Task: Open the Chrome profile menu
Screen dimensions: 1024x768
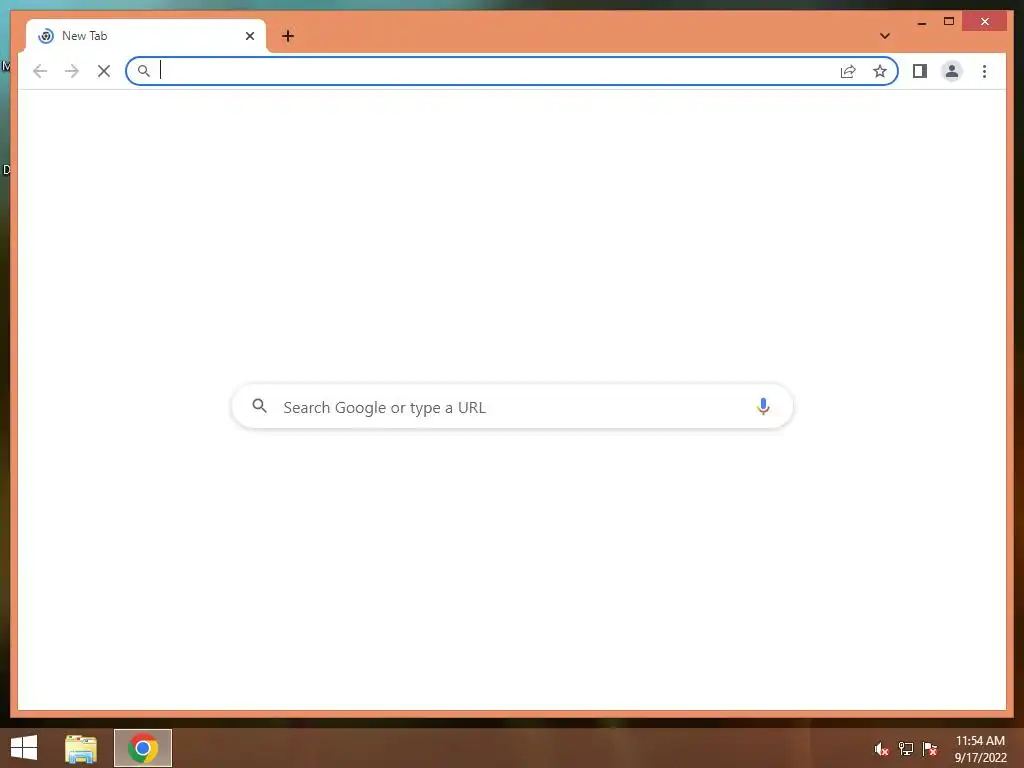Action: click(952, 71)
